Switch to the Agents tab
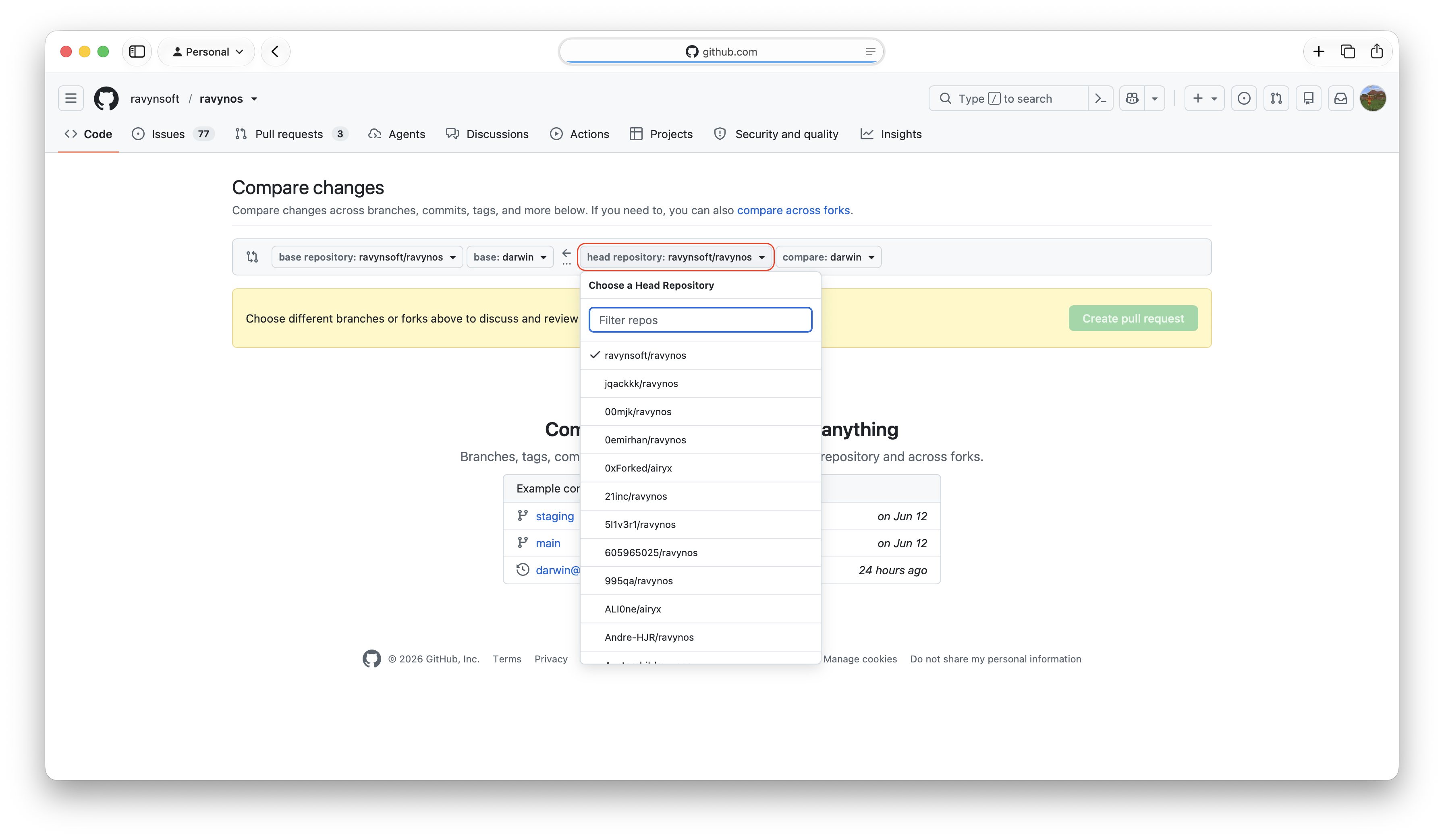 coord(396,134)
